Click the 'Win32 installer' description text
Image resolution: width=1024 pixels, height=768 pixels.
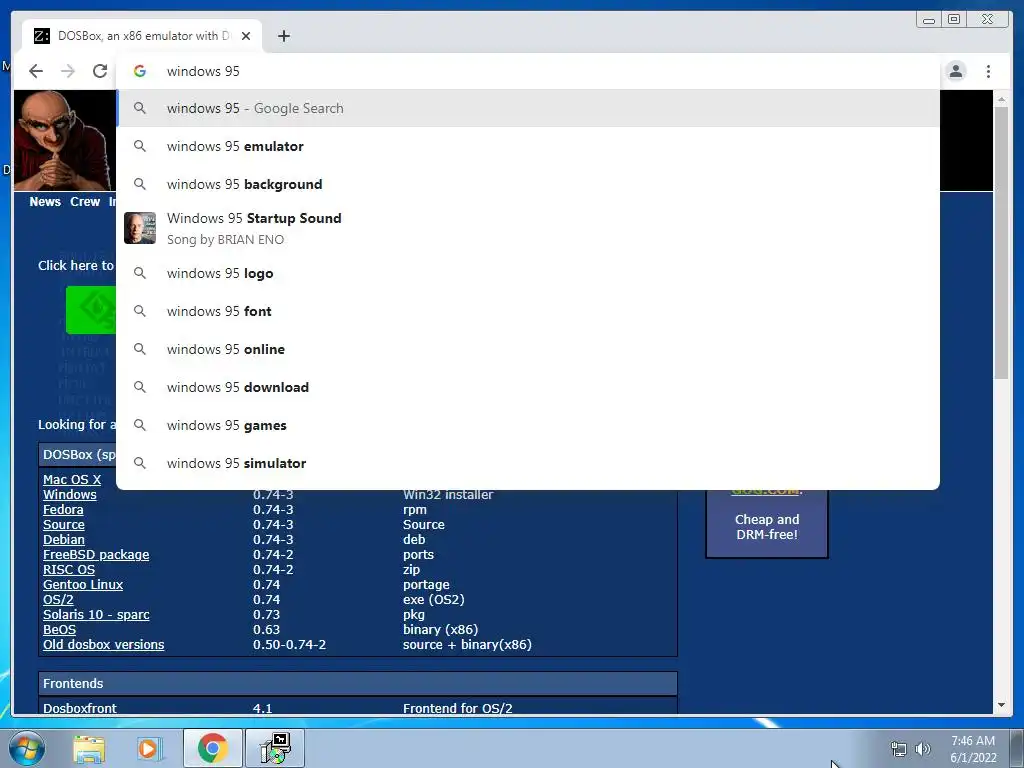448,494
